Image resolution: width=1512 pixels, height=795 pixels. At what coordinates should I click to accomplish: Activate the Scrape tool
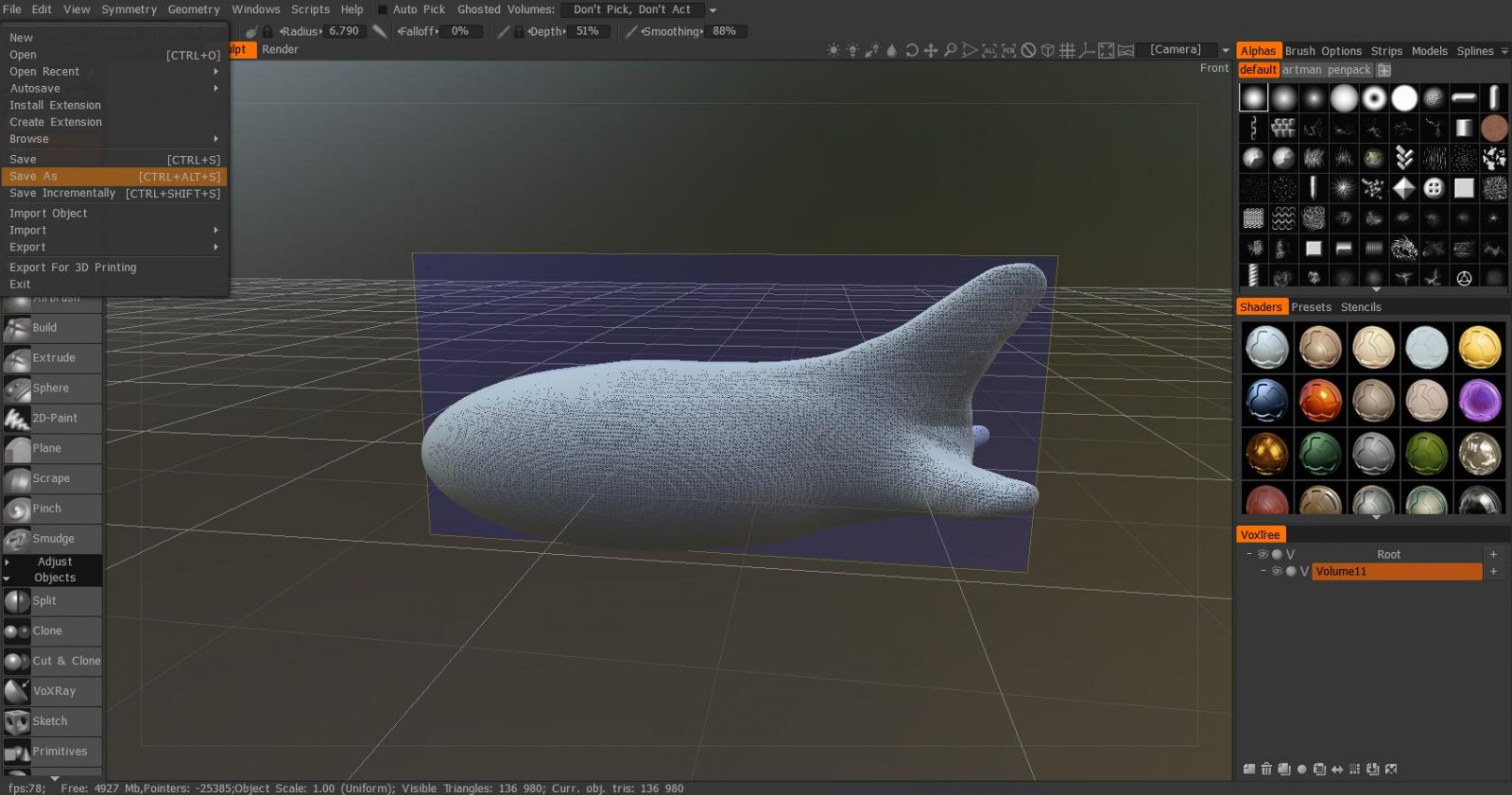point(52,479)
